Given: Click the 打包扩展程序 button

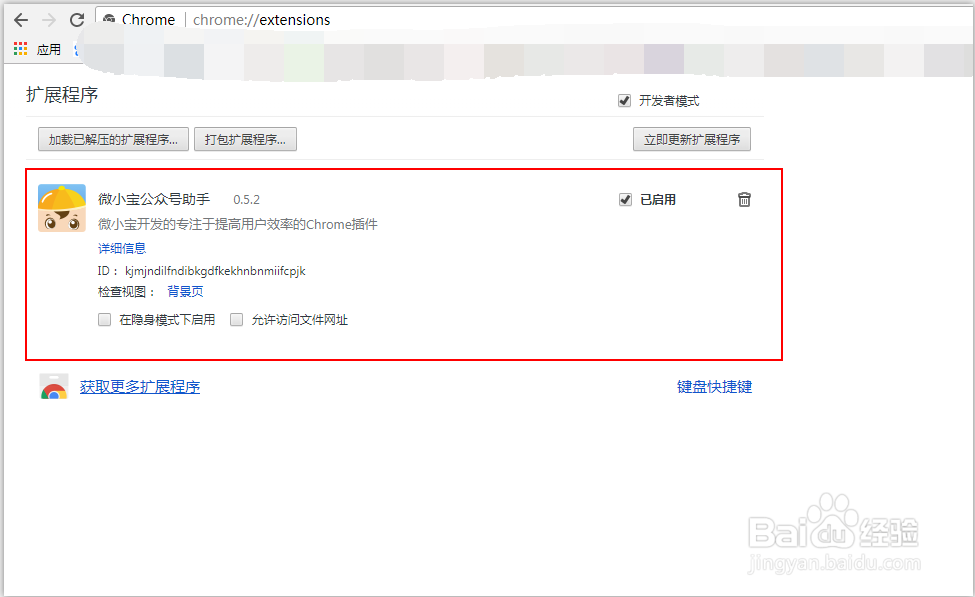Looking at the screenshot, I should pyautogui.click(x=245, y=139).
